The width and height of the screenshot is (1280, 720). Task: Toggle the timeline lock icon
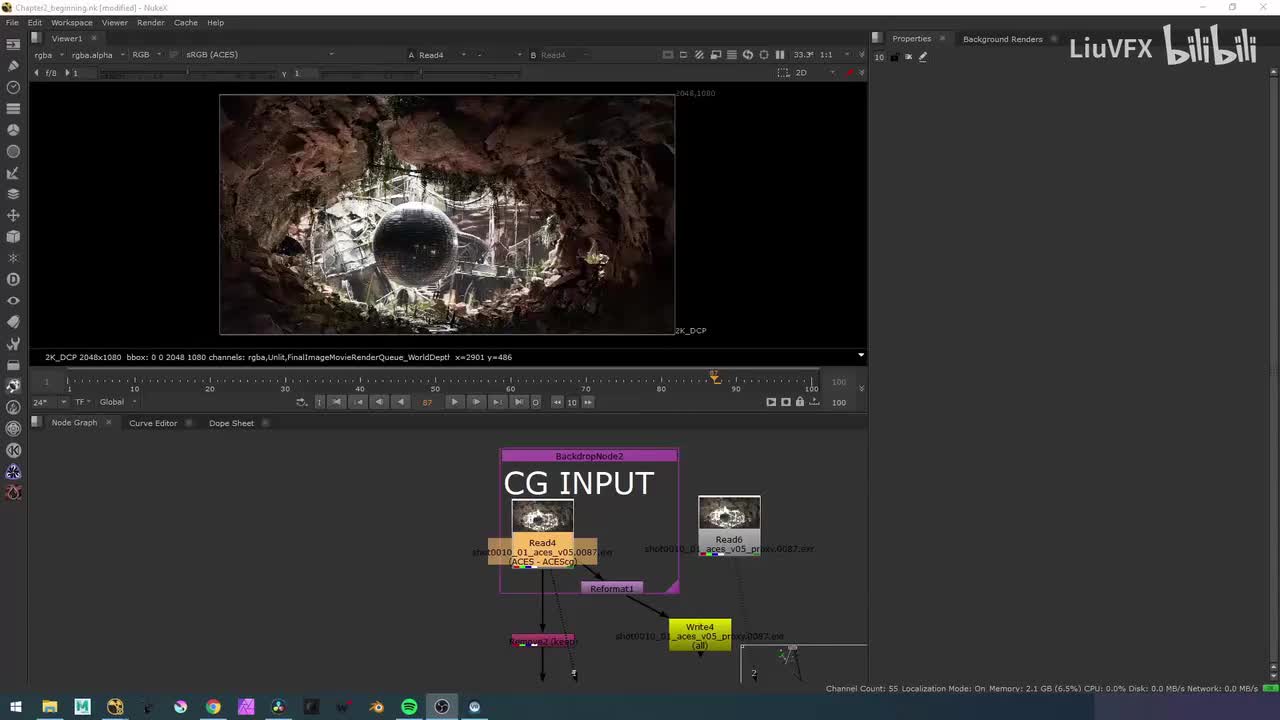coord(799,402)
